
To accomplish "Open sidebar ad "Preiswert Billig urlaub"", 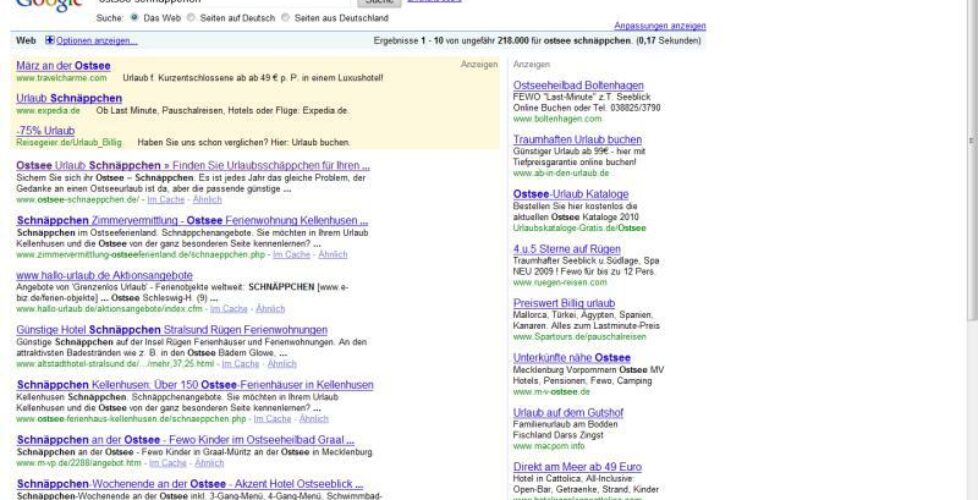I will pyautogui.click(x=564, y=304).
